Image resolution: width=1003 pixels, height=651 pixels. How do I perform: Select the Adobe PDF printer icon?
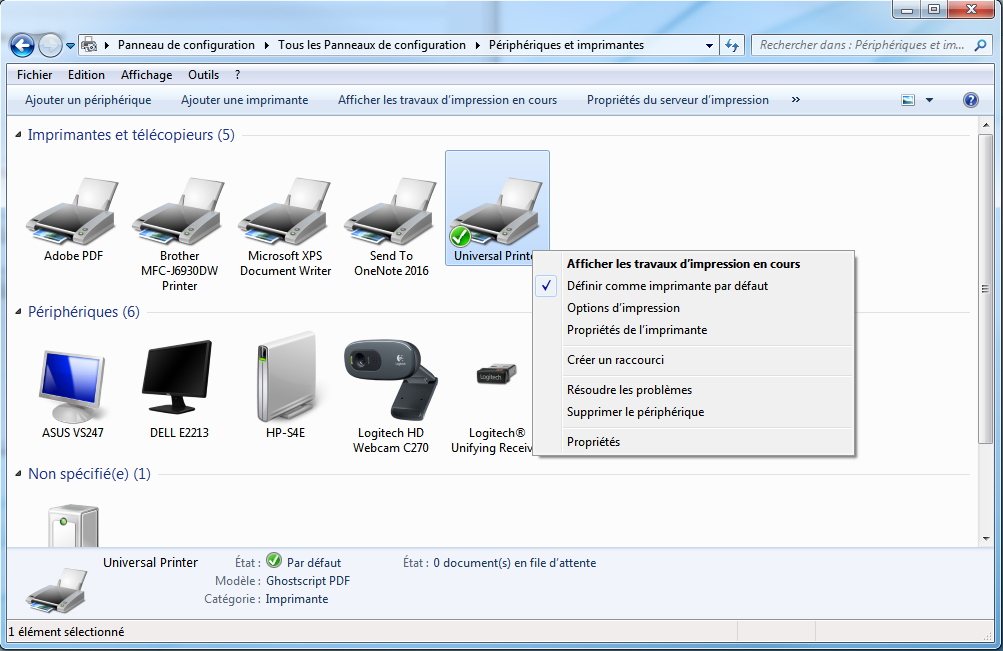(72, 212)
